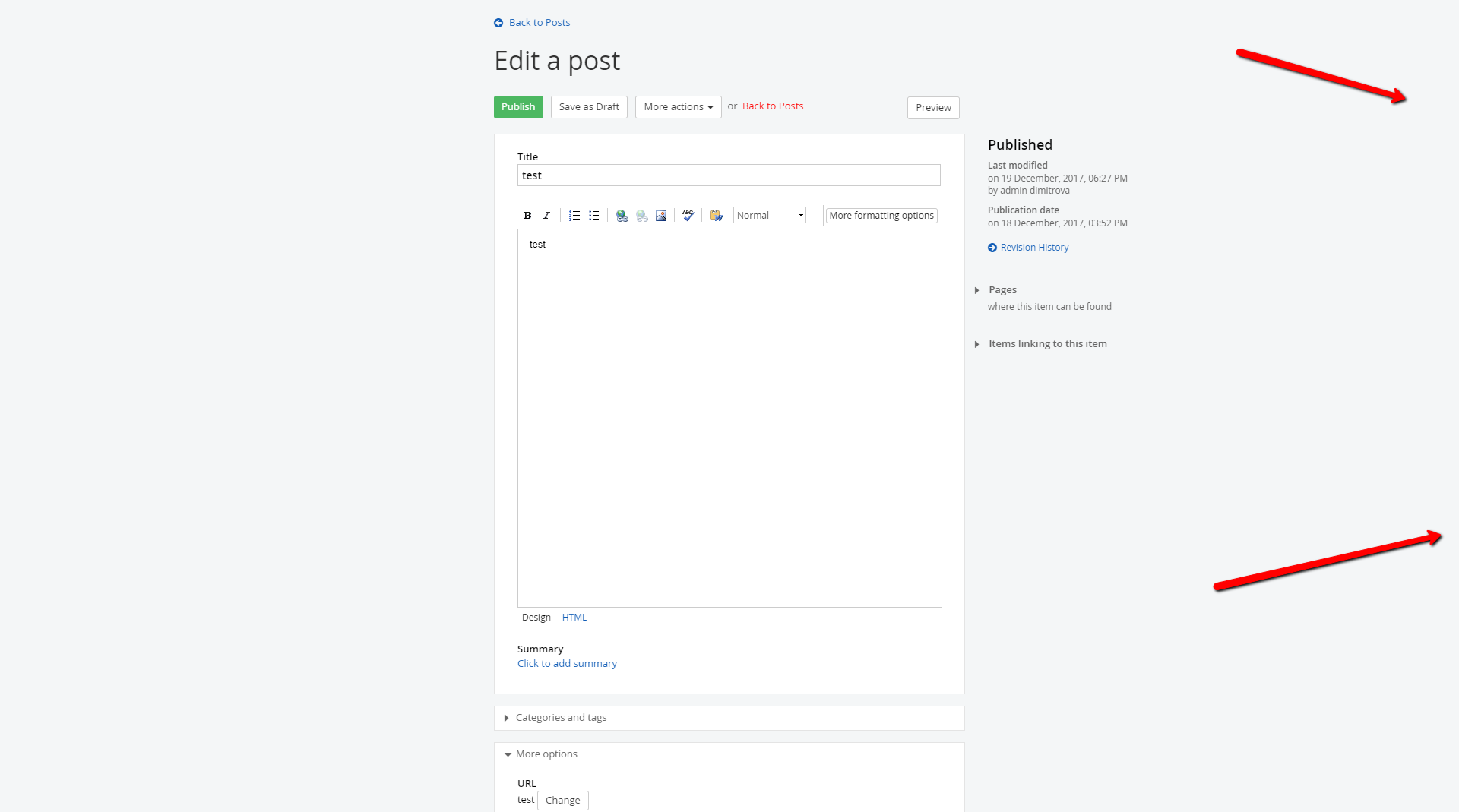Click the back arrow icon beside Back to Posts
Screen dimensions: 1459x812
498,23
